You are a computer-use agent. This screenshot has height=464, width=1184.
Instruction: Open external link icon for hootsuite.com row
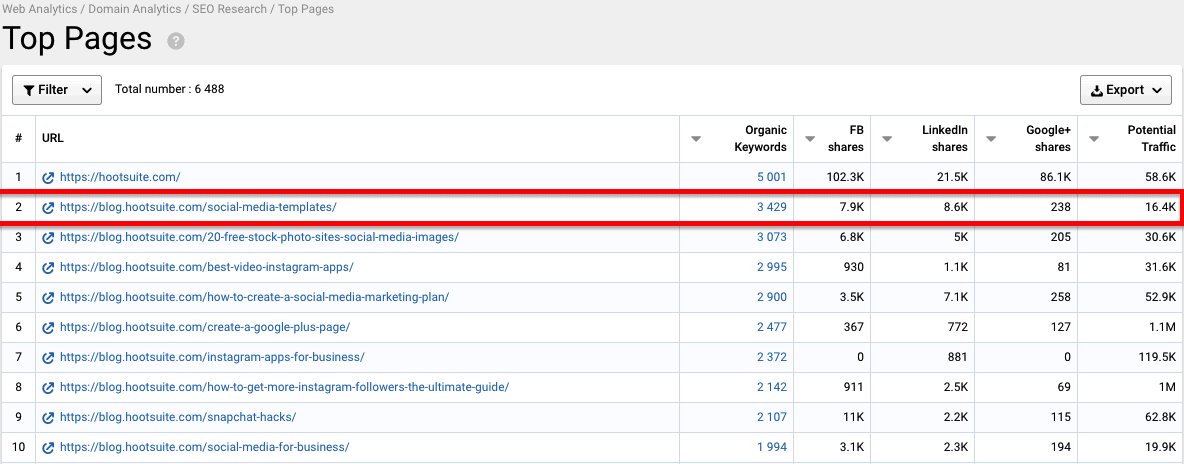click(48, 178)
